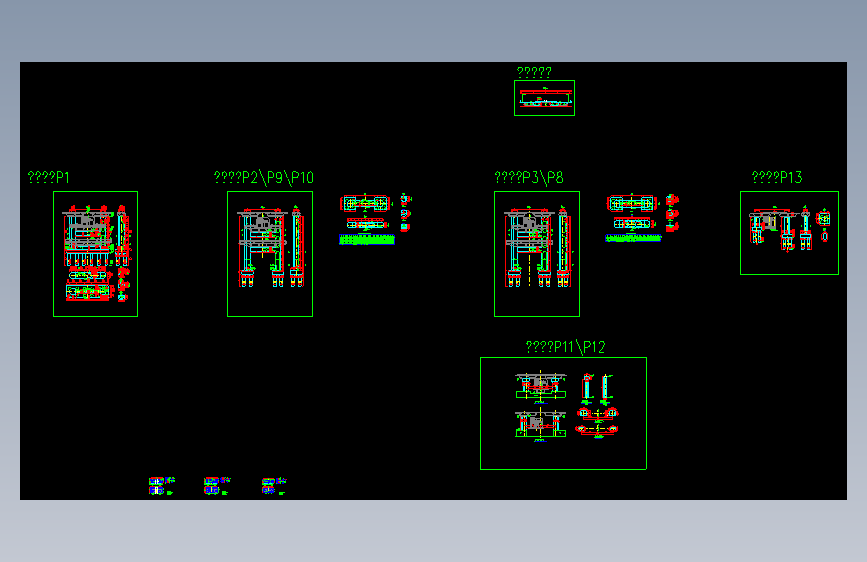The width and height of the screenshot is (867, 562).
Task: Select the ????P2\P9\P10 label text
Action: [x=264, y=178]
